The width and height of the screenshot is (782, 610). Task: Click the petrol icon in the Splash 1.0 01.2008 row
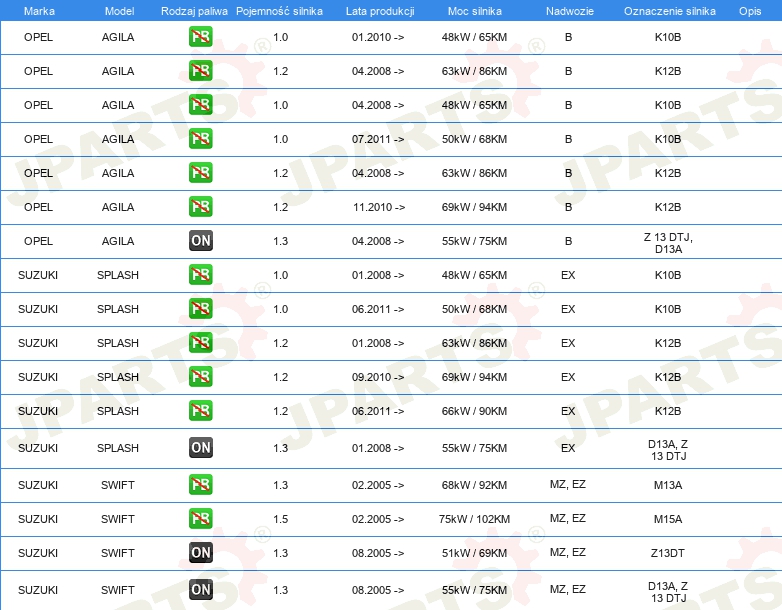point(200,275)
